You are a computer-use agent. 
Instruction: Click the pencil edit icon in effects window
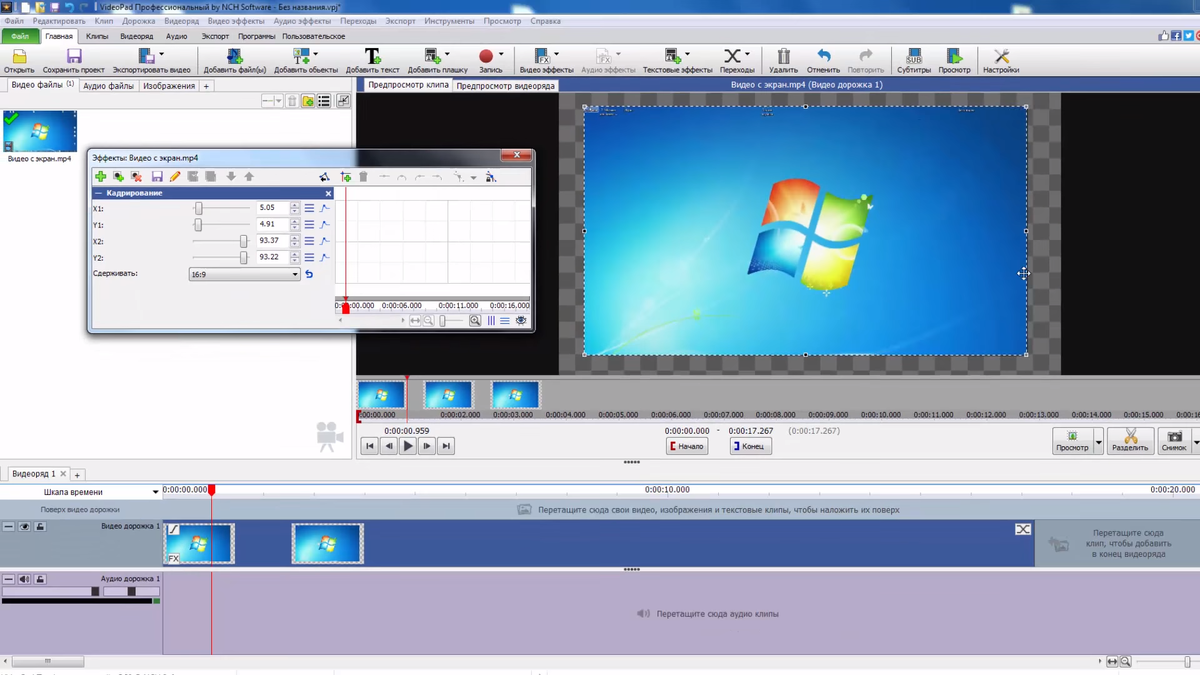coord(175,177)
